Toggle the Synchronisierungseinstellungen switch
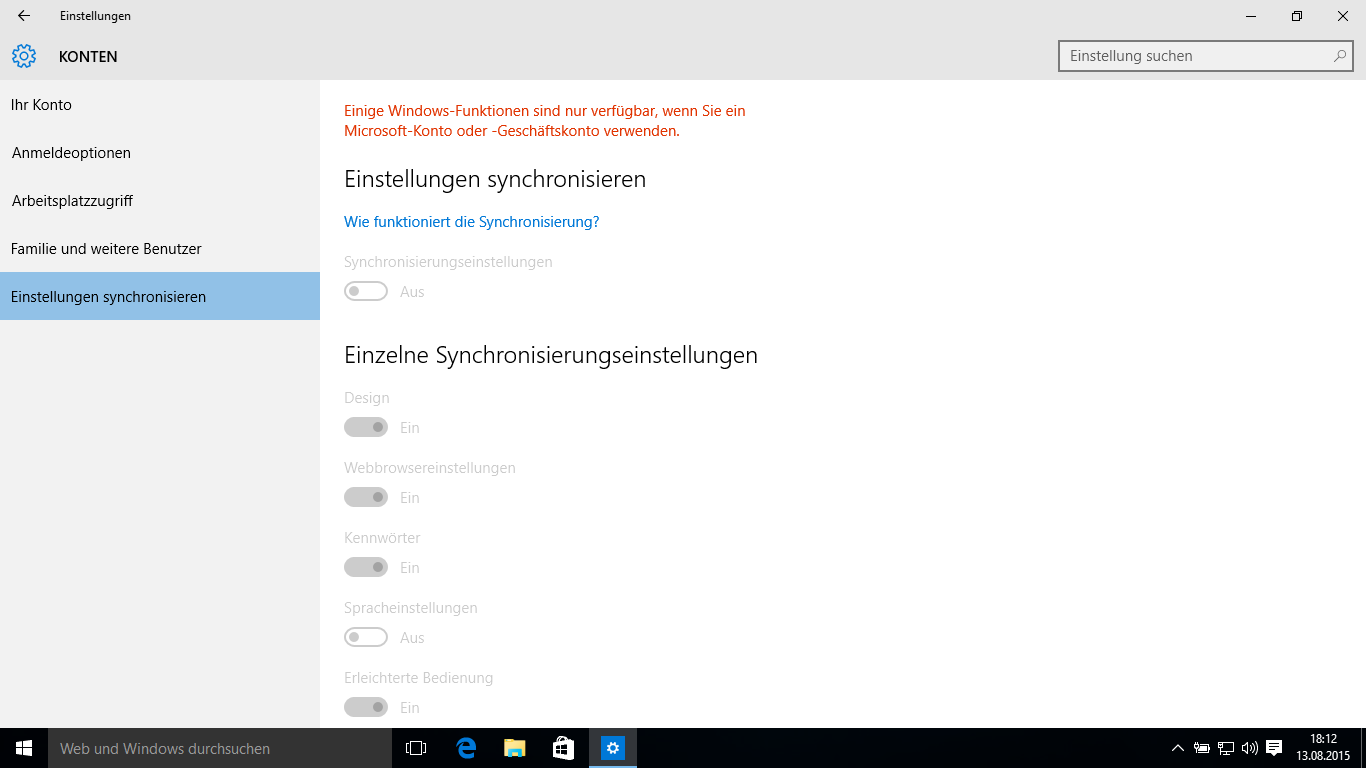 tap(366, 292)
